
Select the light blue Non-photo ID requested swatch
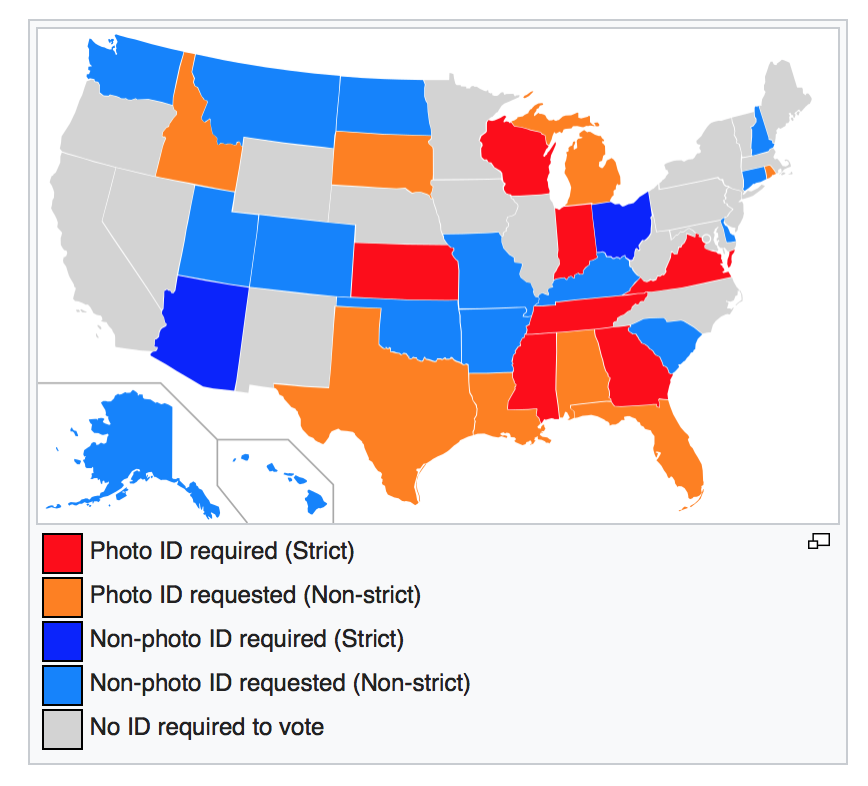pos(63,685)
